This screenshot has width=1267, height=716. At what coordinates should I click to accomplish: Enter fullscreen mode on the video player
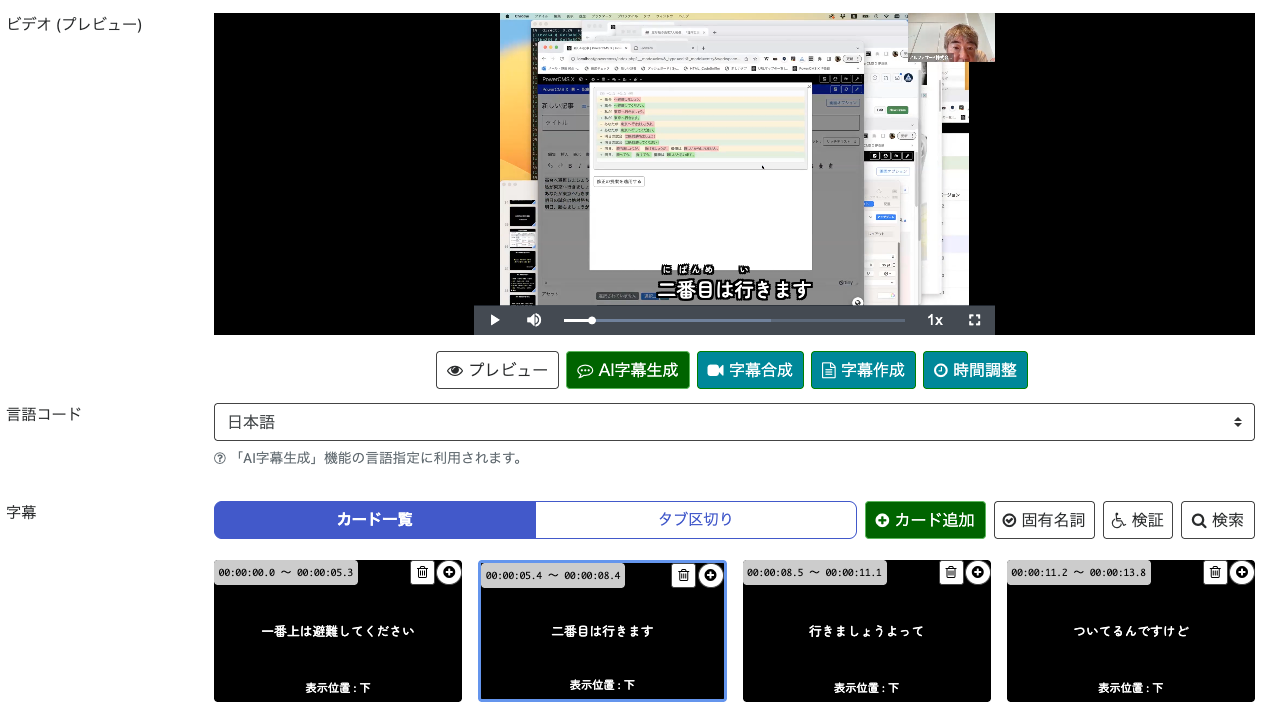point(975,319)
